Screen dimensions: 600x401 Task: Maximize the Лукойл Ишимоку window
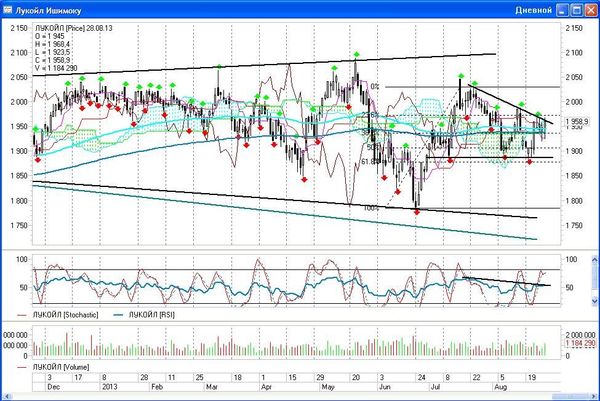click(577, 10)
